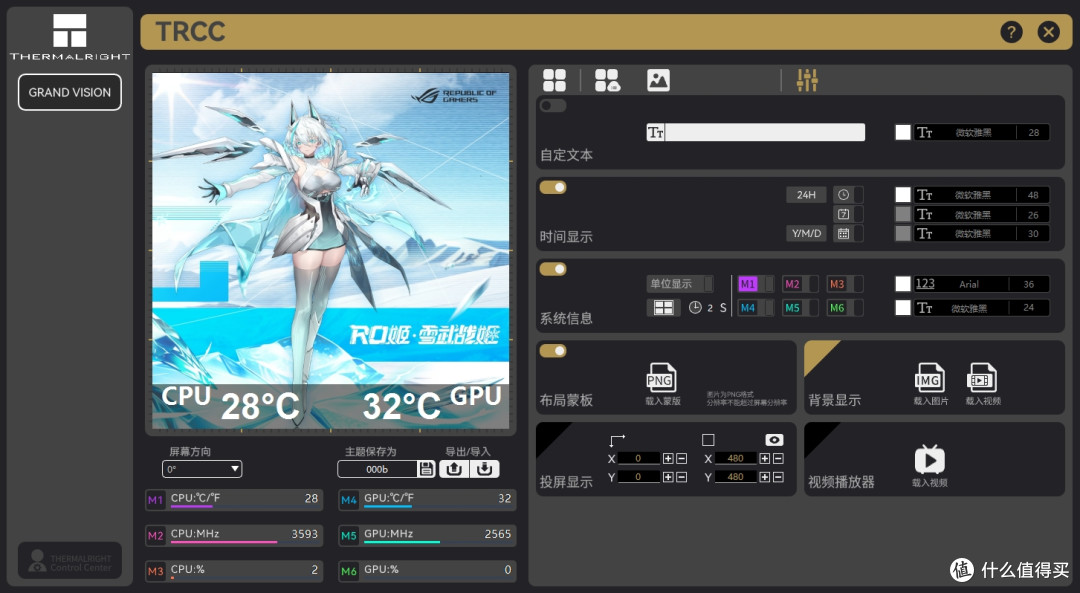Open the custom text font selector size 28
The image size is (1080, 593).
pos(982,132)
